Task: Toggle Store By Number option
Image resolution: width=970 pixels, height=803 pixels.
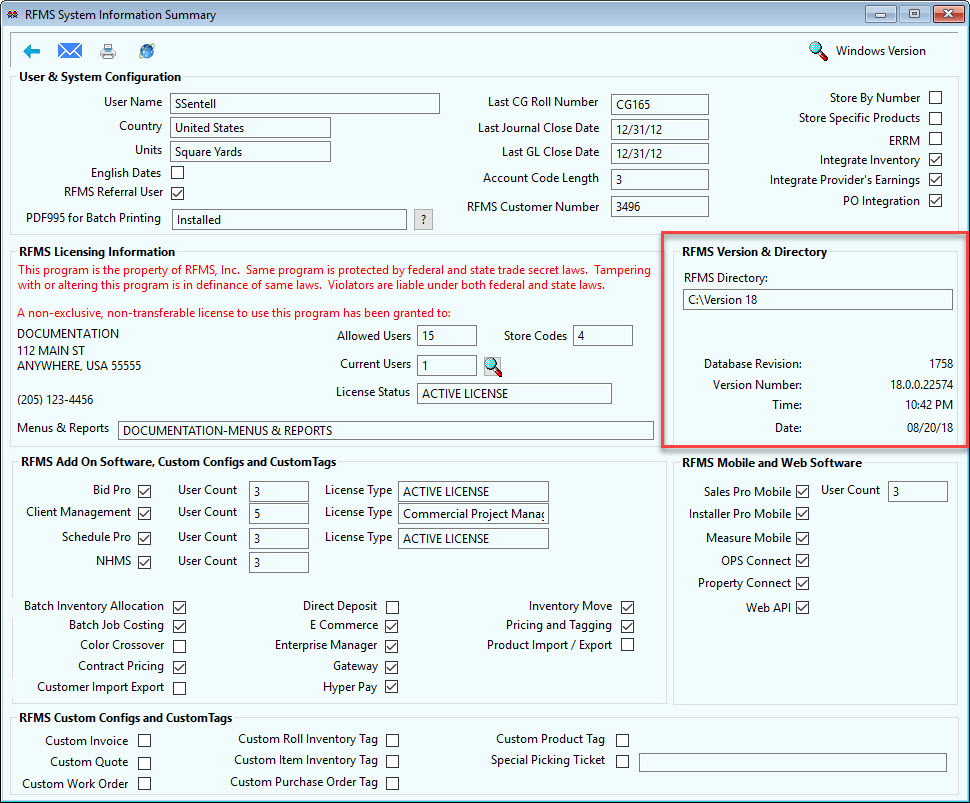Action: [x=935, y=97]
